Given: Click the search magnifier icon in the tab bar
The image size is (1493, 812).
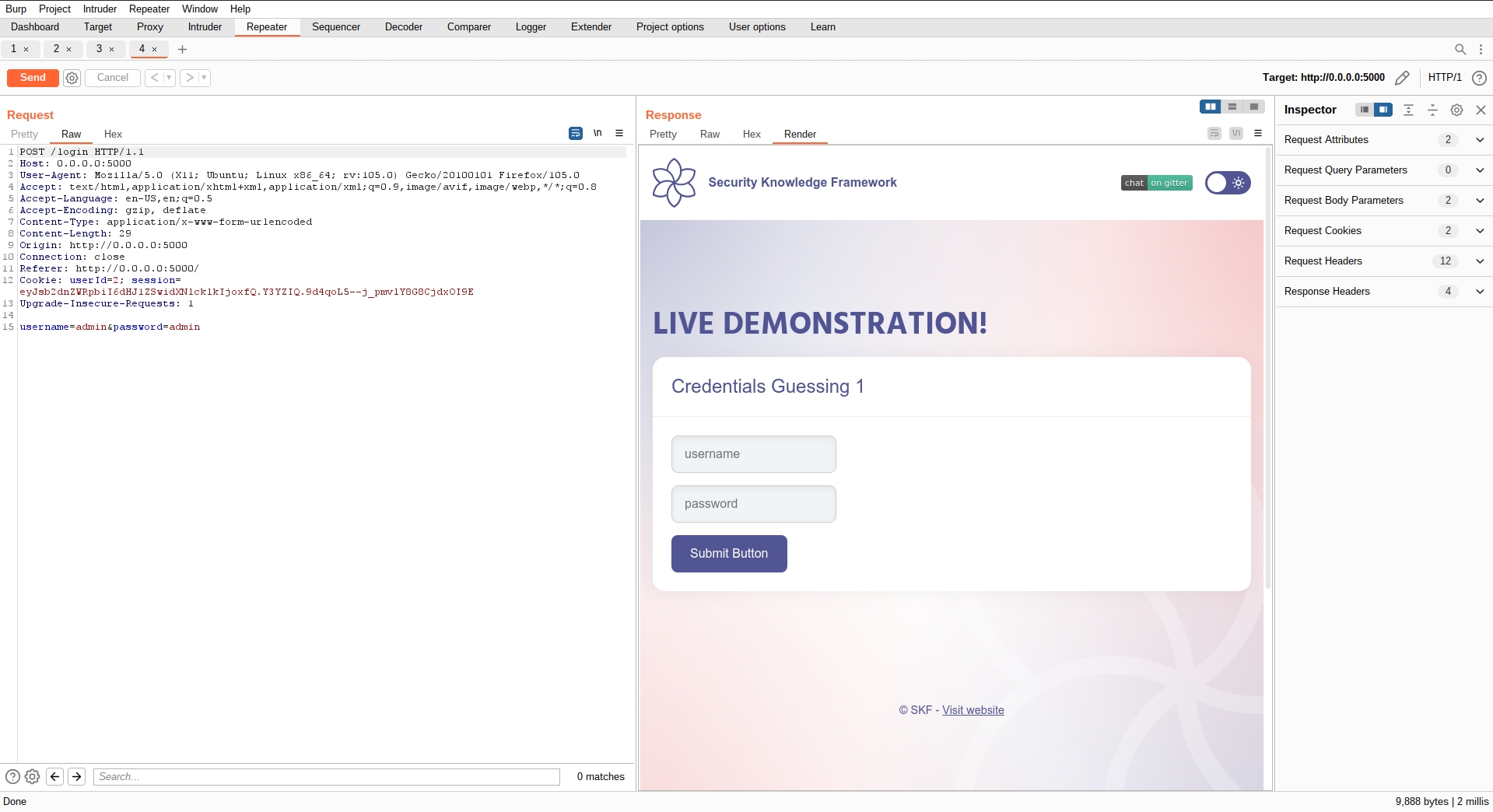Looking at the screenshot, I should click(1460, 49).
